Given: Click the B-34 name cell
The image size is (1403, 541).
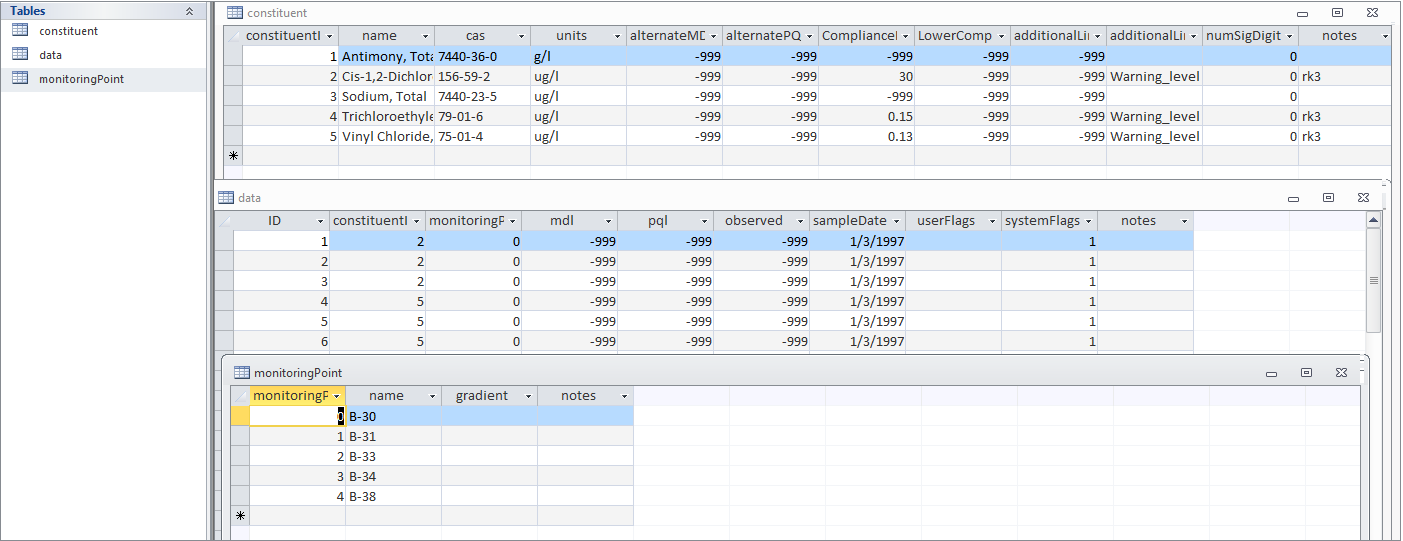Looking at the screenshot, I should [393, 476].
